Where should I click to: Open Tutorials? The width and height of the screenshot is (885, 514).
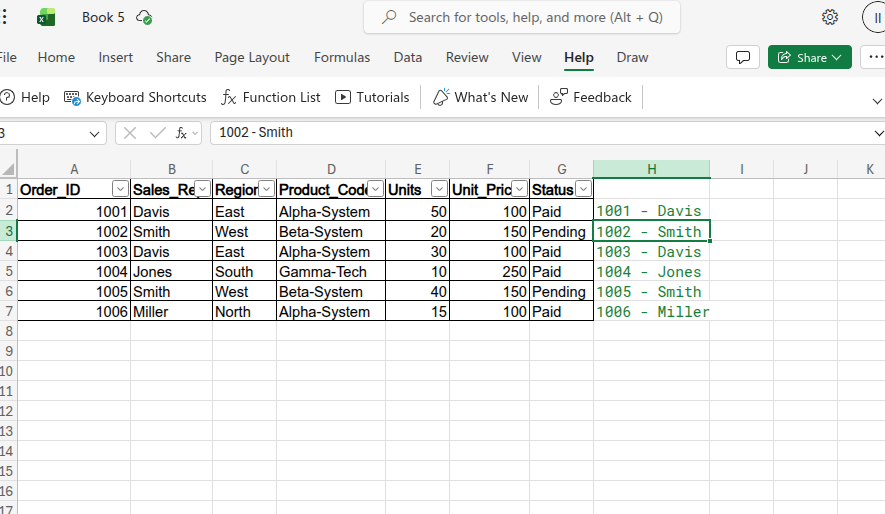click(x=372, y=98)
